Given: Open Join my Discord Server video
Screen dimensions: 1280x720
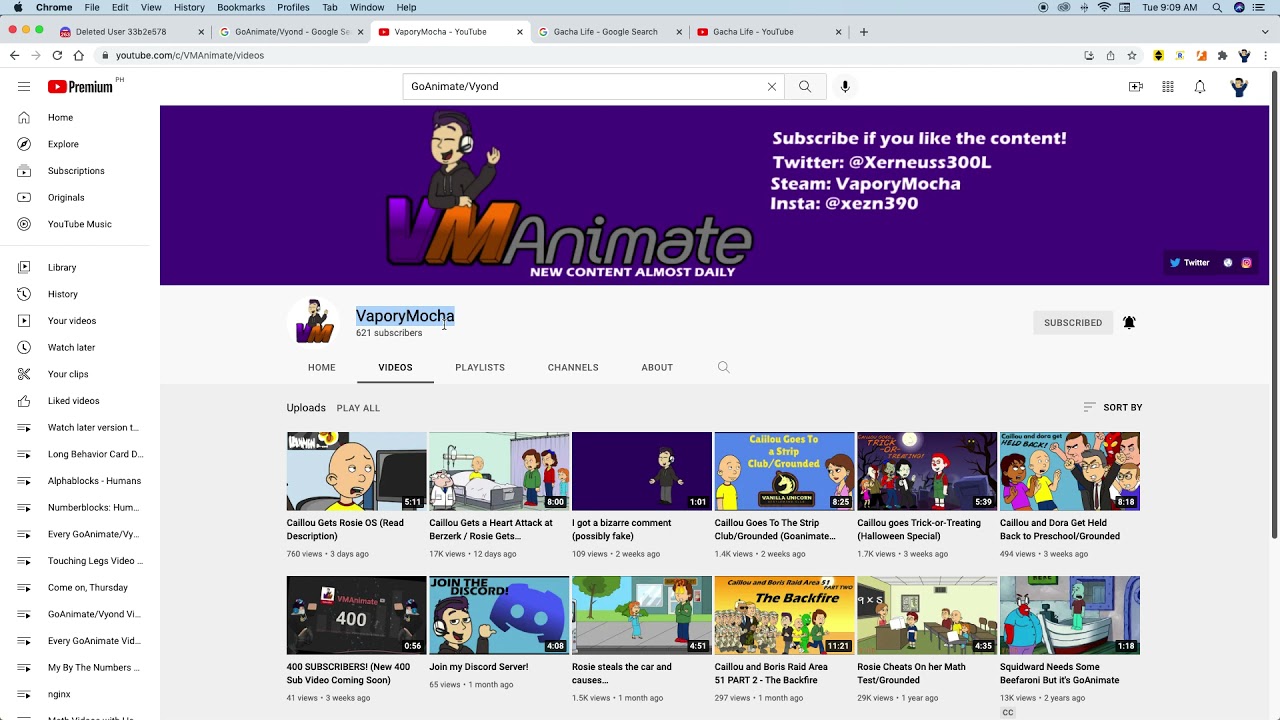Looking at the screenshot, I should click(499, 615).
